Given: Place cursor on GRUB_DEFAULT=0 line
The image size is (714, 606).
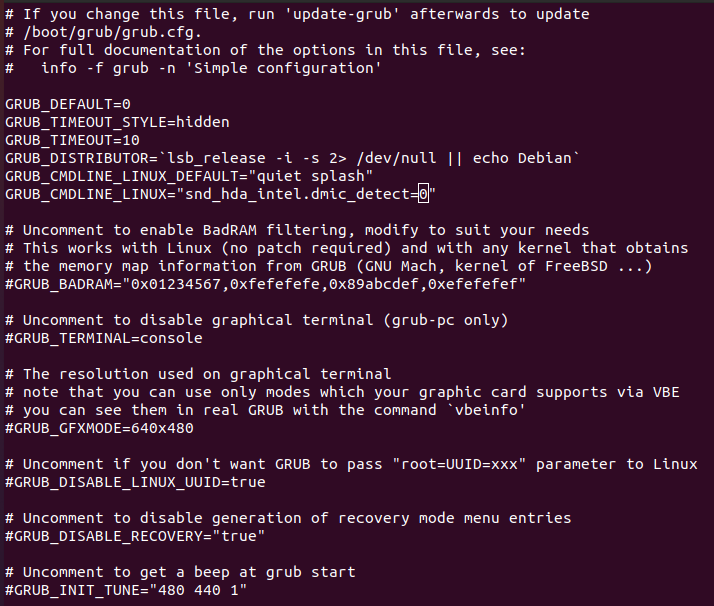Looking at the screenshot, I should [68, 104].
